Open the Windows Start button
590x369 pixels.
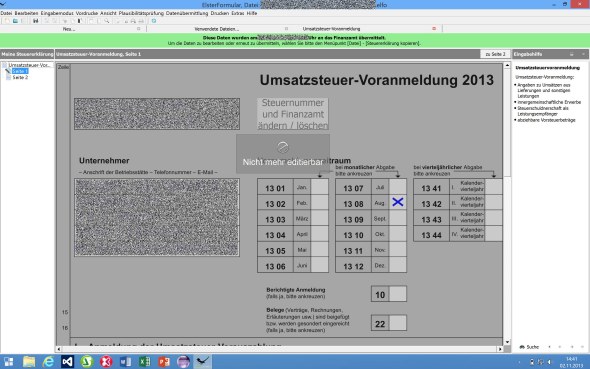[x=8, y=362]
